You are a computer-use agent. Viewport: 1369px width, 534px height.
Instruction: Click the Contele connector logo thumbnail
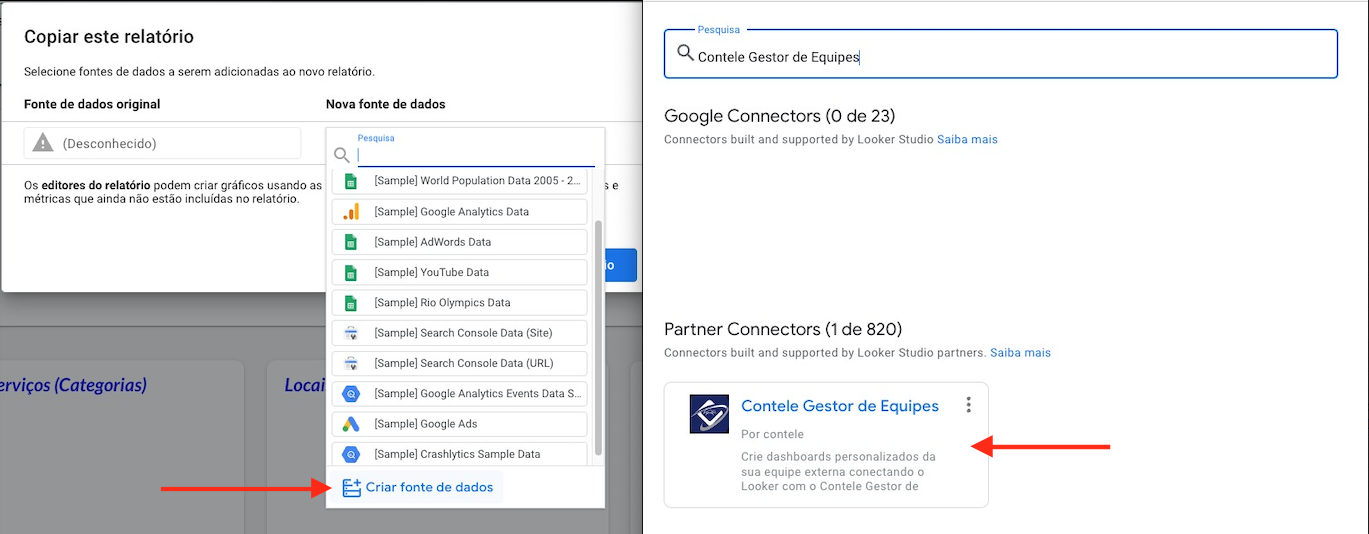709,413
